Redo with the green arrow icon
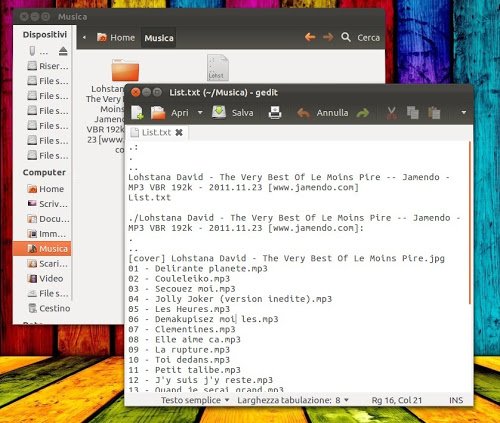Screen dimensions: 500x423 tap(363, 113)
